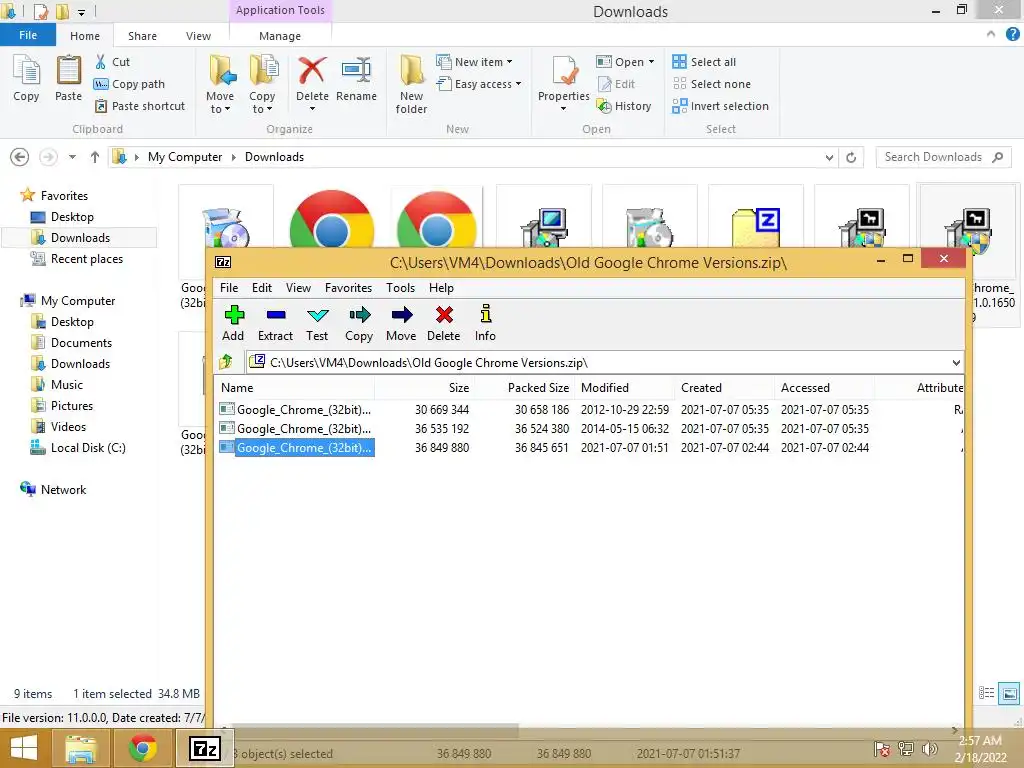Create a New folder from the ribbon
This screenshot has height=768, width=1024.
(x=411, y=85)
